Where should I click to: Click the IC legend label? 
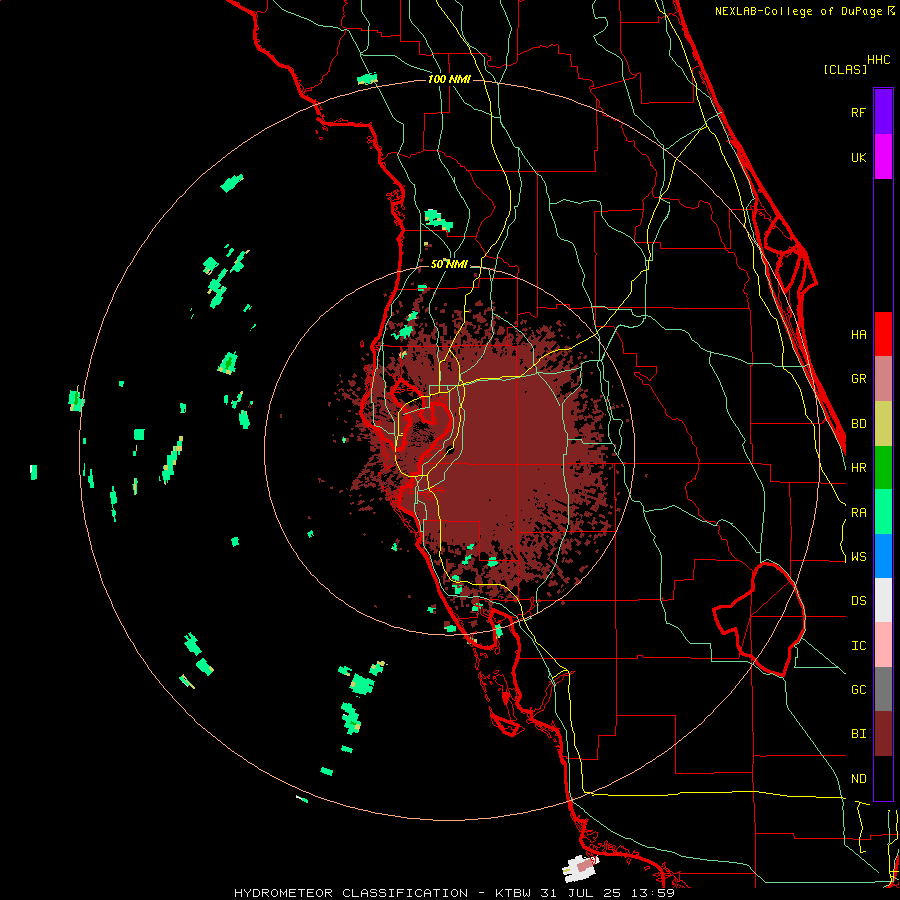click(x=858, y=646)
